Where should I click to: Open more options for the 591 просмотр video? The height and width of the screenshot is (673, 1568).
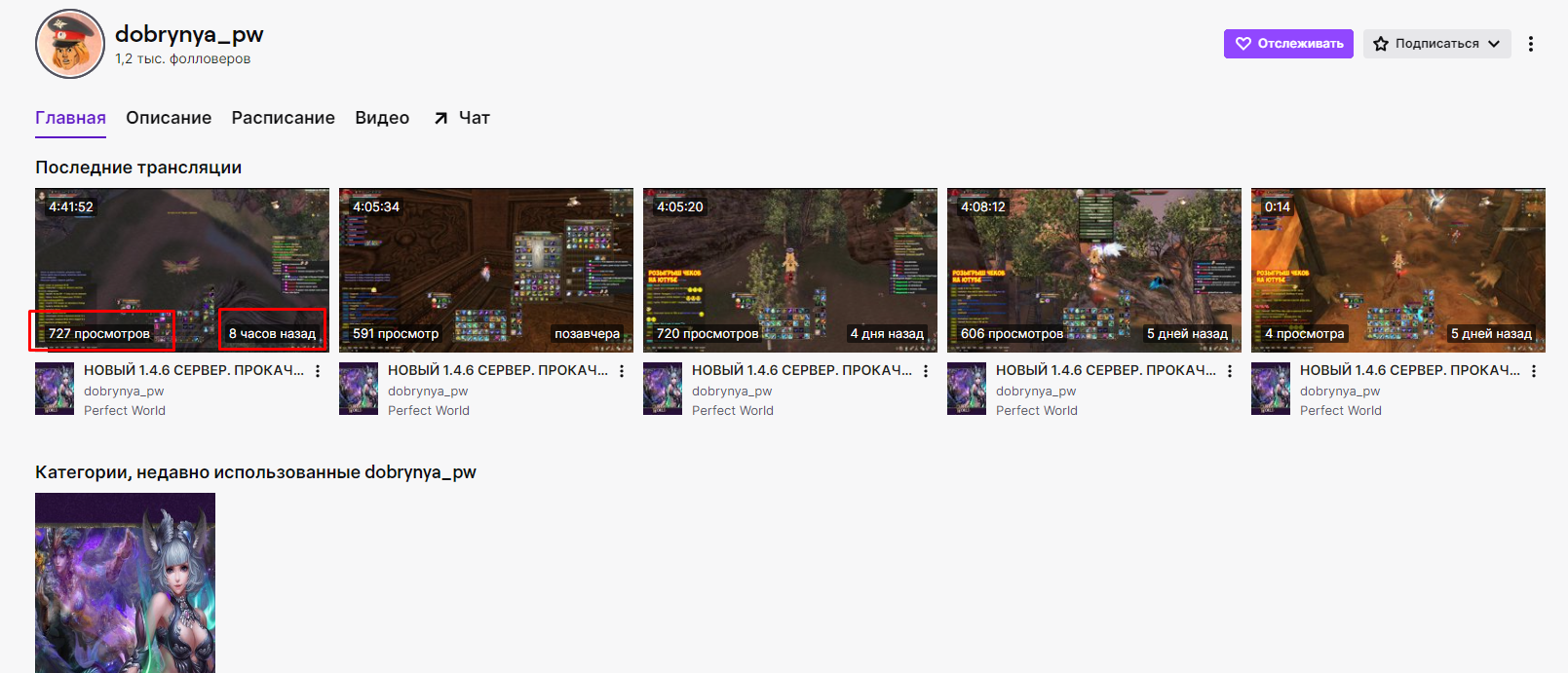622,371
